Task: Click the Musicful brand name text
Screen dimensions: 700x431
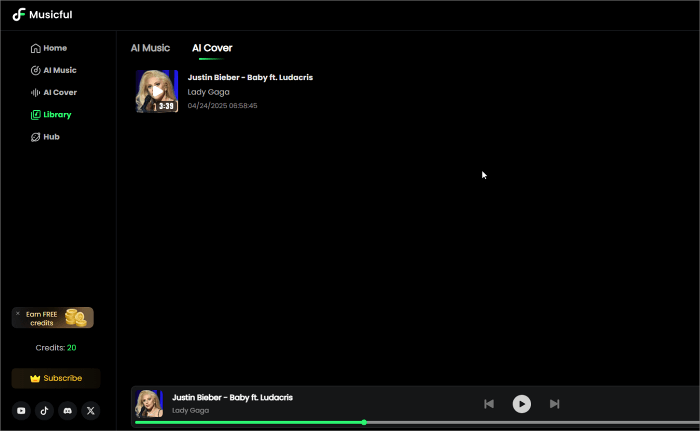Action: coord(50,15)
